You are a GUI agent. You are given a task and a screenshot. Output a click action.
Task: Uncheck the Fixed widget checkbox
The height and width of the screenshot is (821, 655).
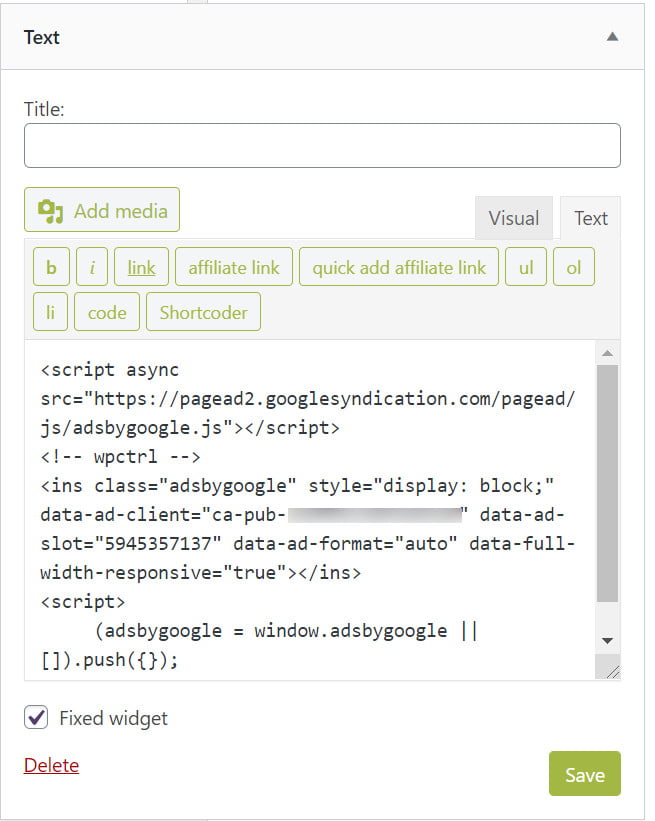(x=36, y=717)
